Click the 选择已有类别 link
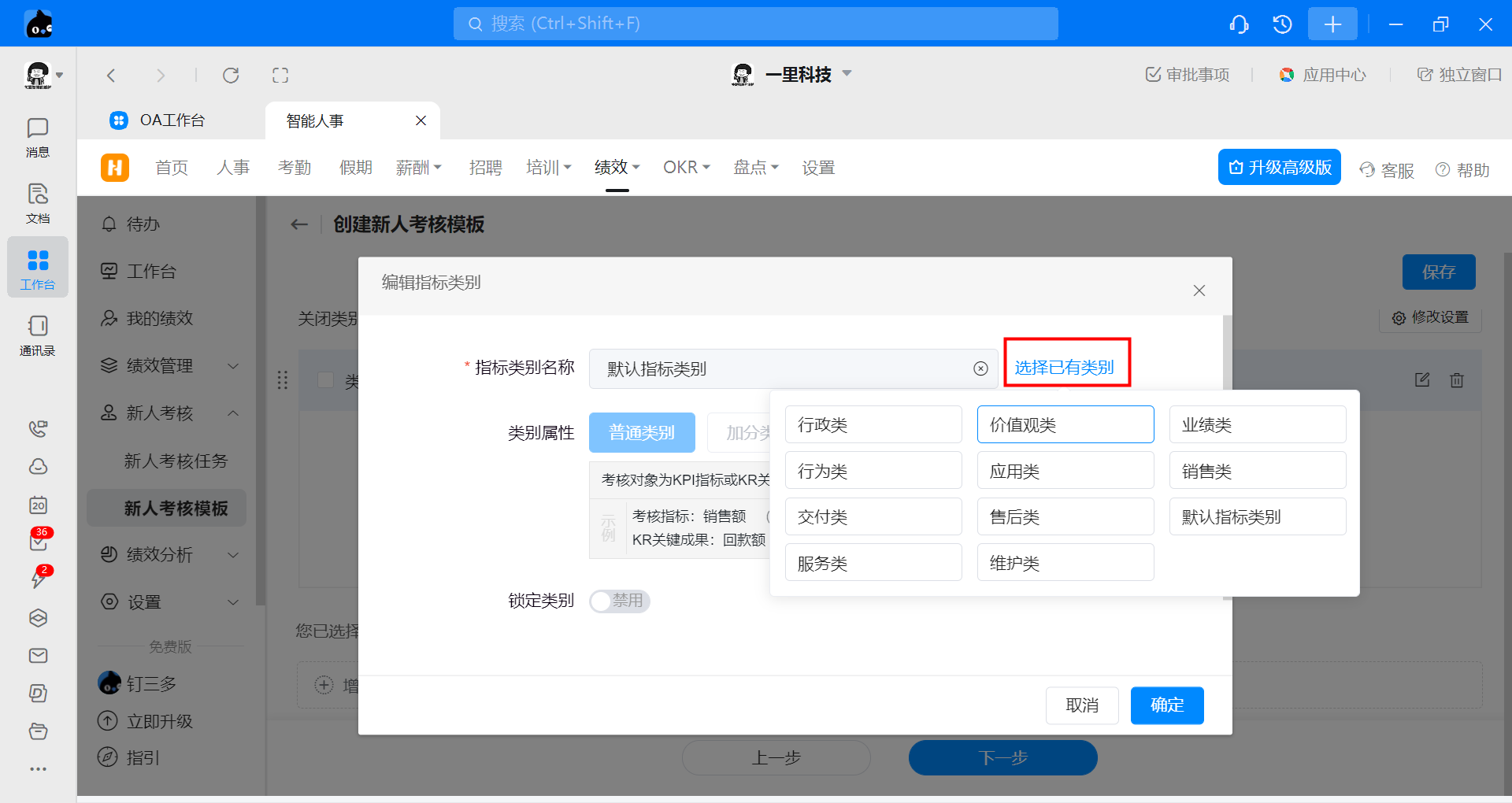Viewport: 1512px width, 803px height. point(1064,368)
